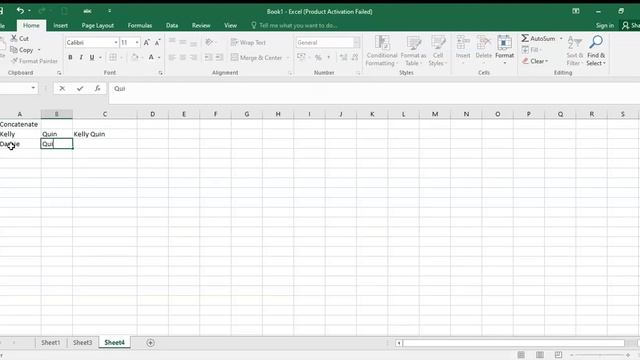Align text right in cell
This screenshot has width=640, height=360.
point(193,58)
